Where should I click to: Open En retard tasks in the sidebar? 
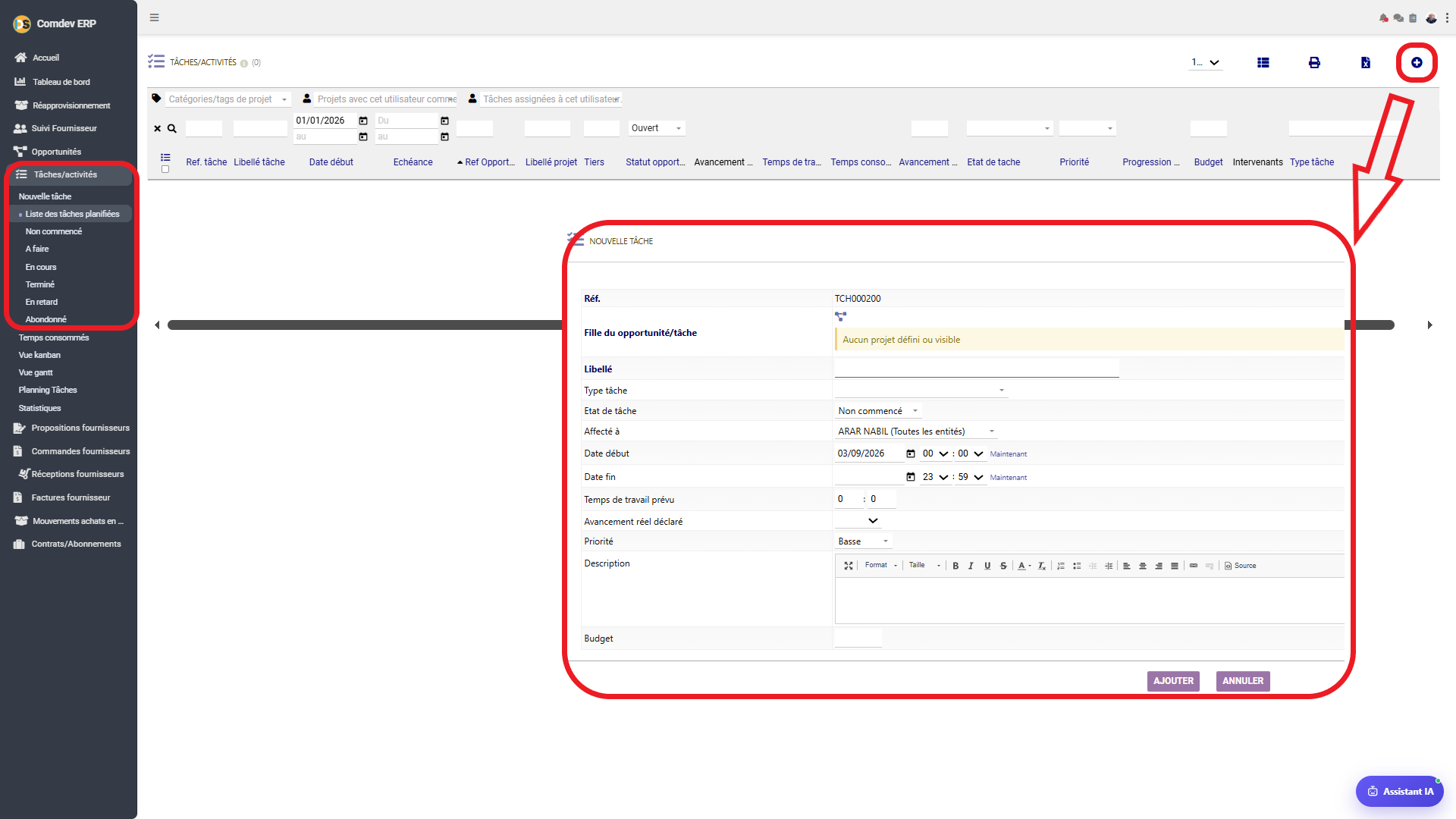[x=41, y=302]
